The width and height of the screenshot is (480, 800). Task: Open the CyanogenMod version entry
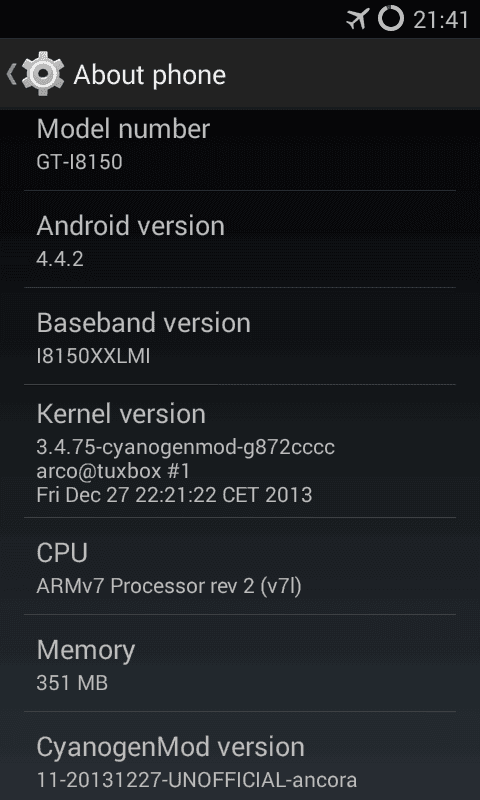click(240, 756)
